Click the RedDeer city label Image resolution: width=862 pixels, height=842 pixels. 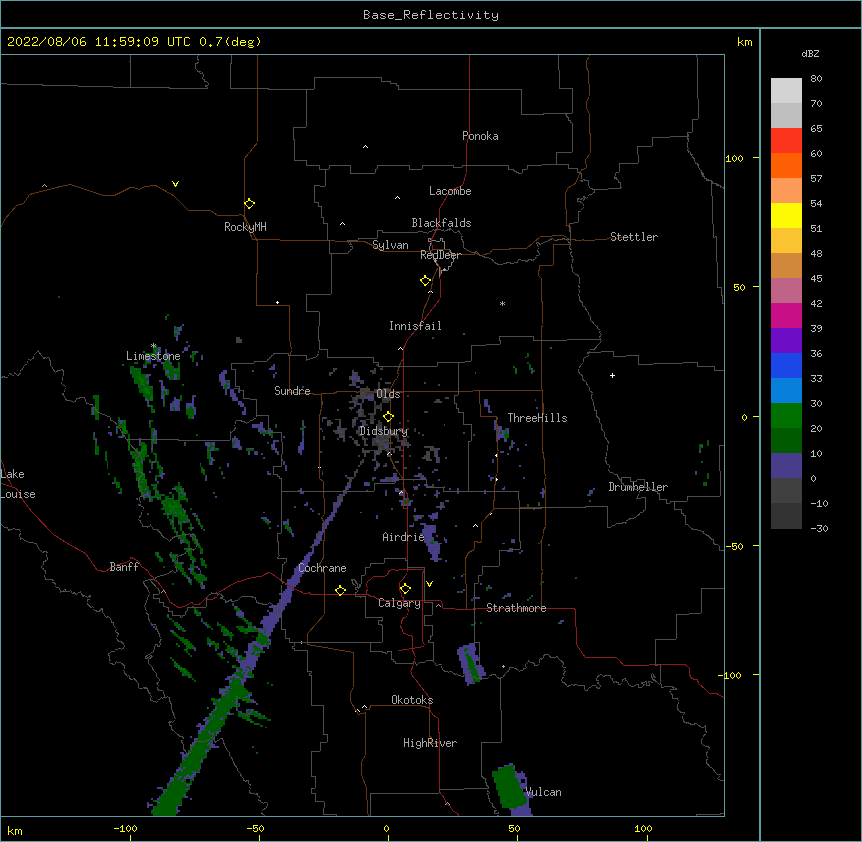[440, 255]
